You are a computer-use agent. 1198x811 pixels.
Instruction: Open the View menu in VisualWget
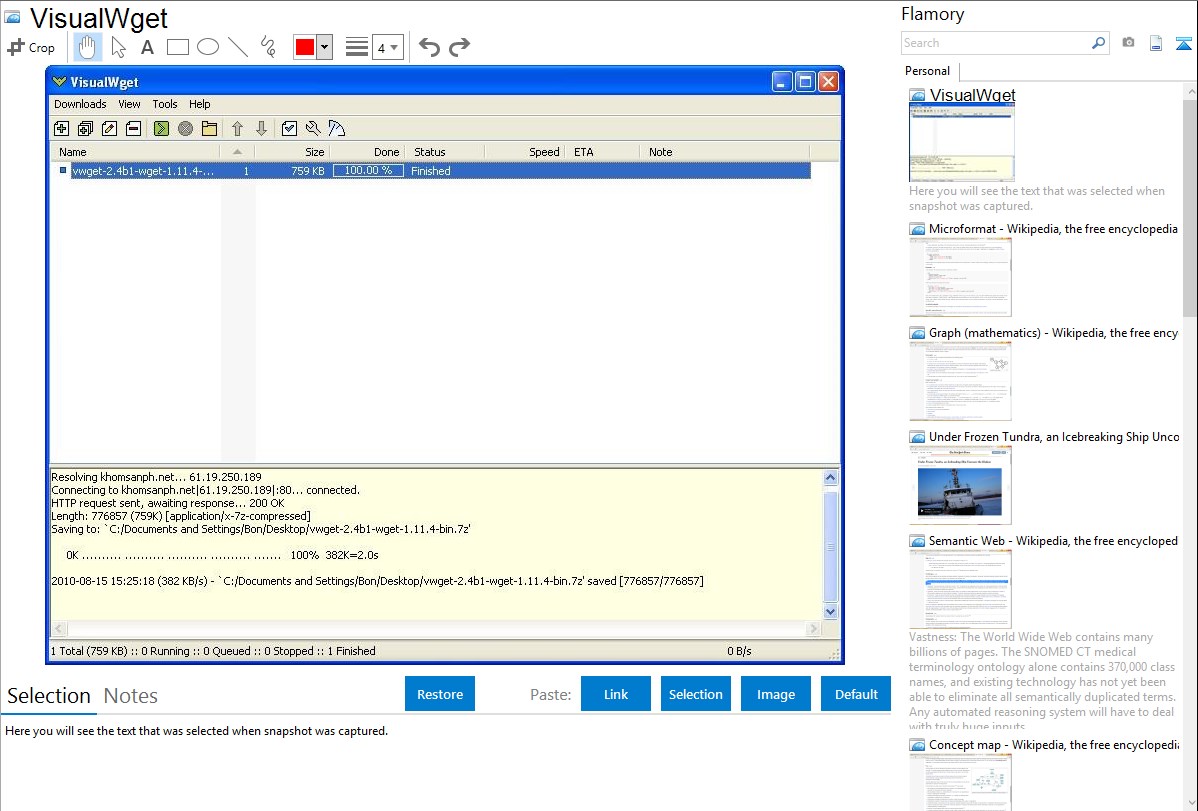tap(129, 104)
